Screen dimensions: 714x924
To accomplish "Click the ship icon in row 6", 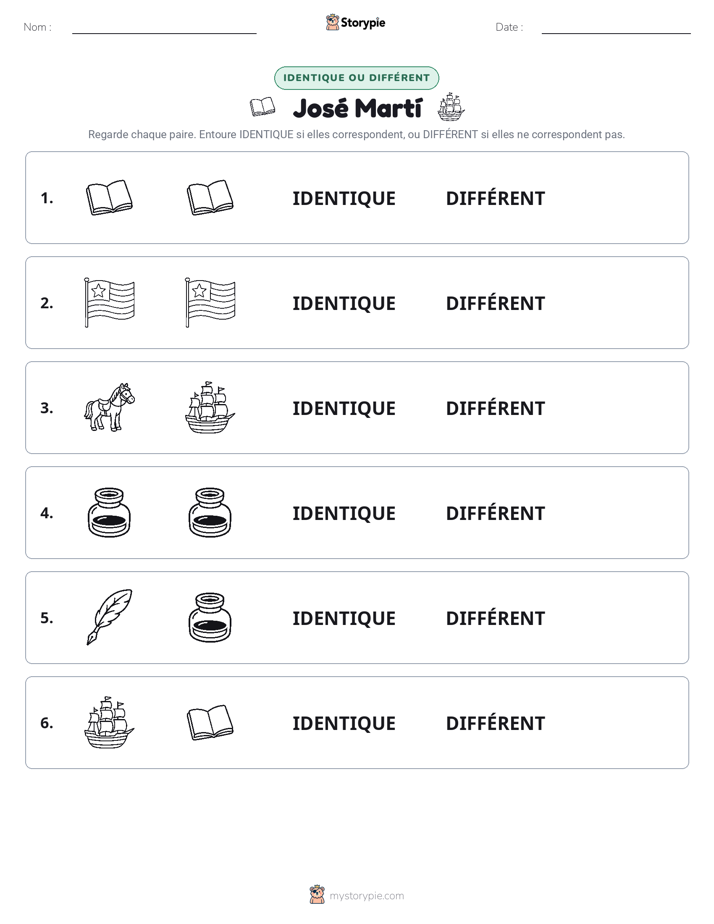I will 109,722.
